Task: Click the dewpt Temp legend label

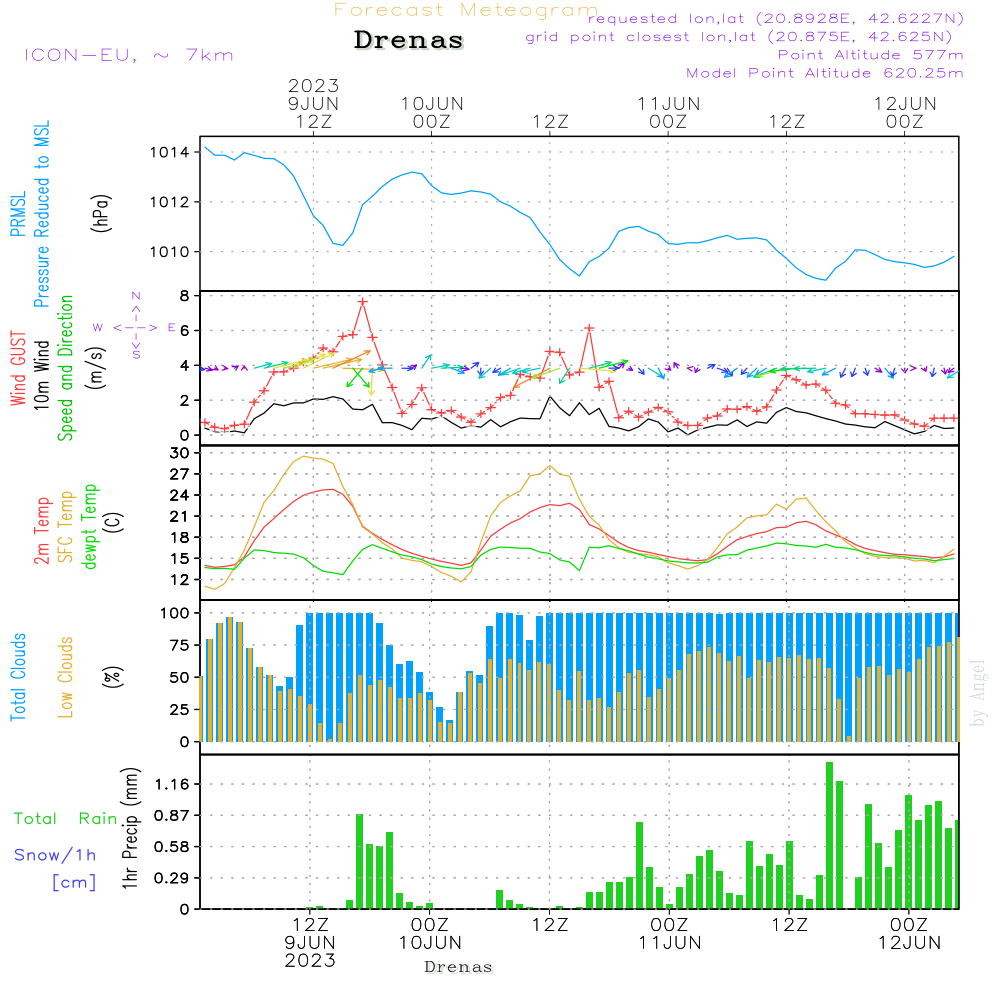Action: (90, 526)
